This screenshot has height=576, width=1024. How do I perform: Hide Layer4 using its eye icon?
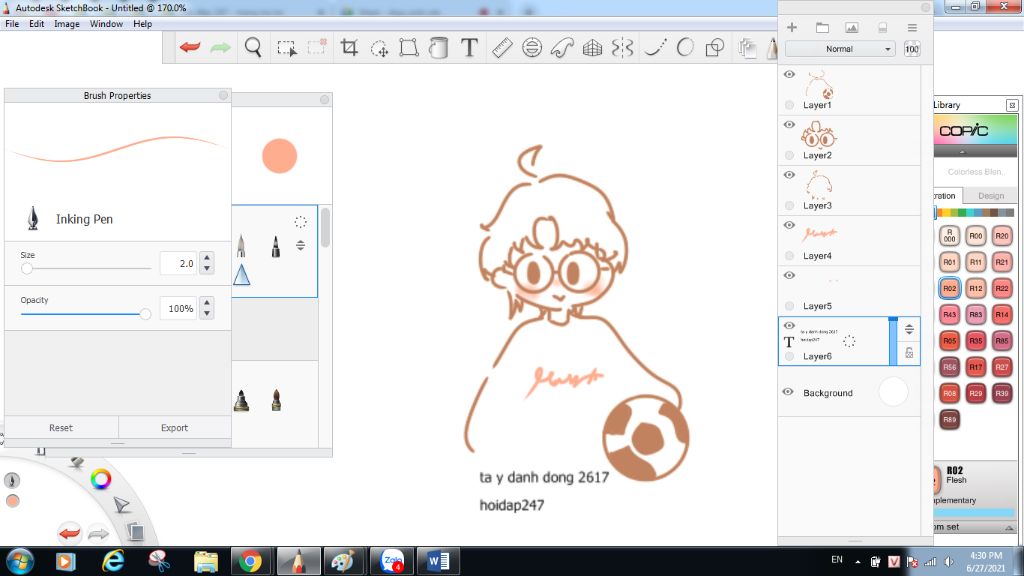tap(789, 225)
